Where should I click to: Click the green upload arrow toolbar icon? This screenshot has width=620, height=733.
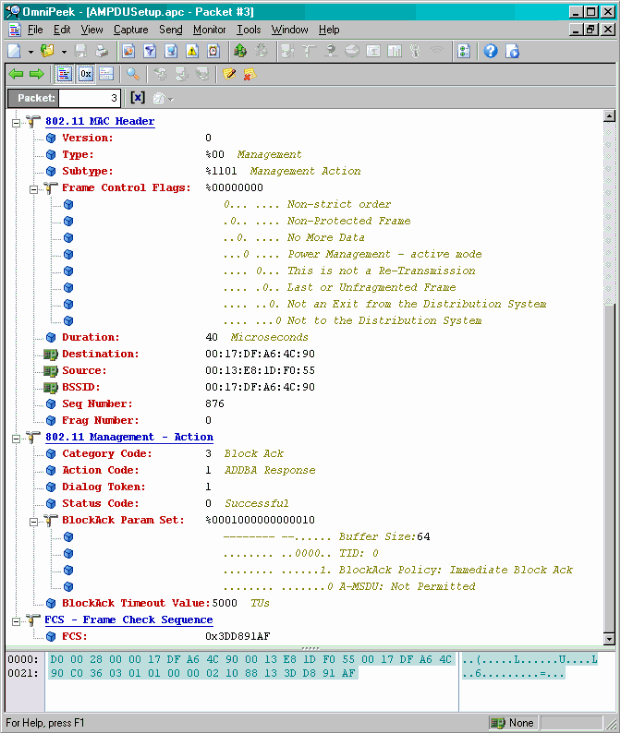[x=240, y=50]
